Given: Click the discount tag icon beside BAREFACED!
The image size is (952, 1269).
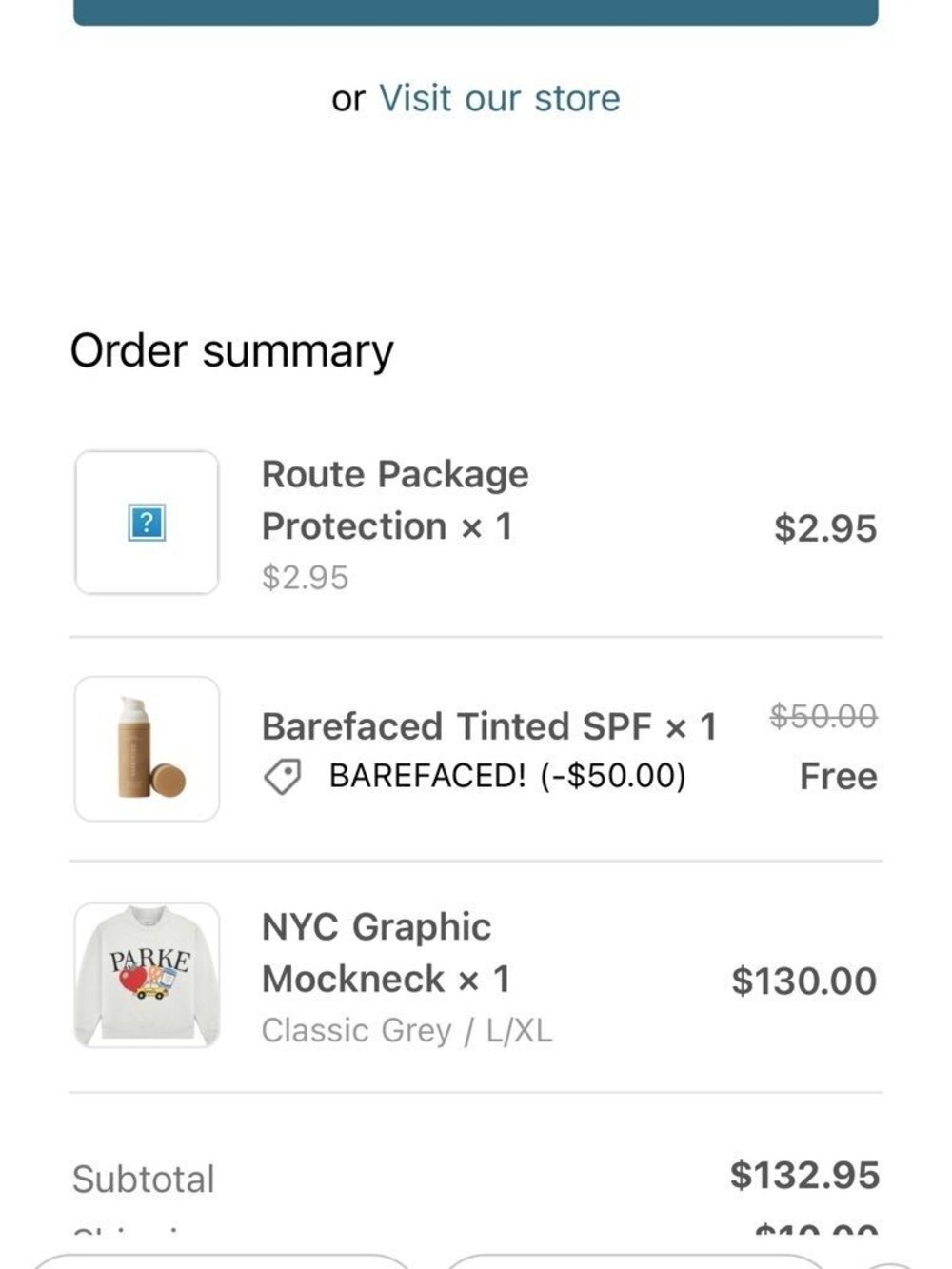Looking at the screenshot, I should pos(282,777).
